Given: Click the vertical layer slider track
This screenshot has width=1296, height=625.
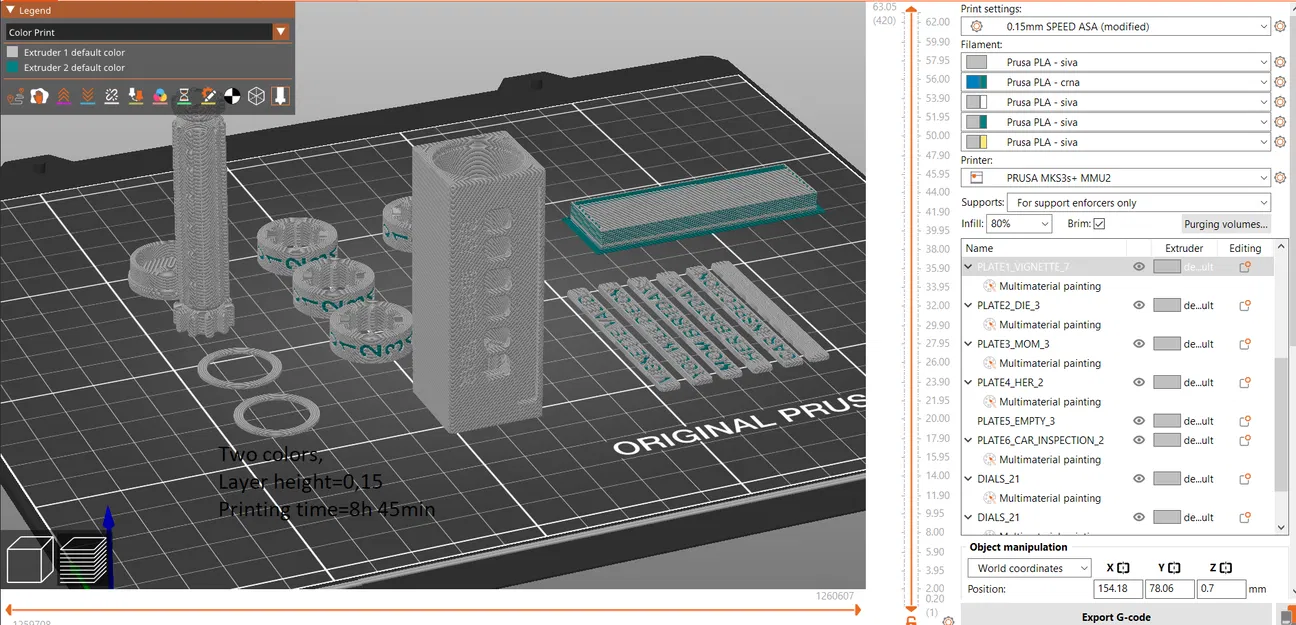Looking at the screenshot, I should (x=911, y=310).
